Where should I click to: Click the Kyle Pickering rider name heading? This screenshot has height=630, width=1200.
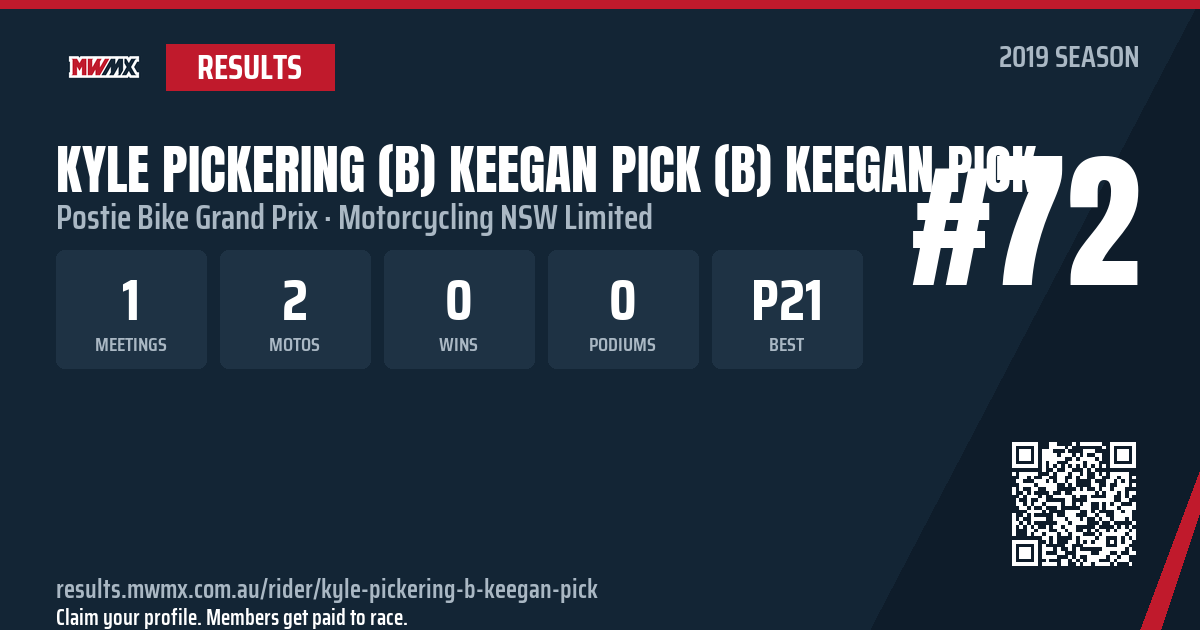tap(545, 171)
